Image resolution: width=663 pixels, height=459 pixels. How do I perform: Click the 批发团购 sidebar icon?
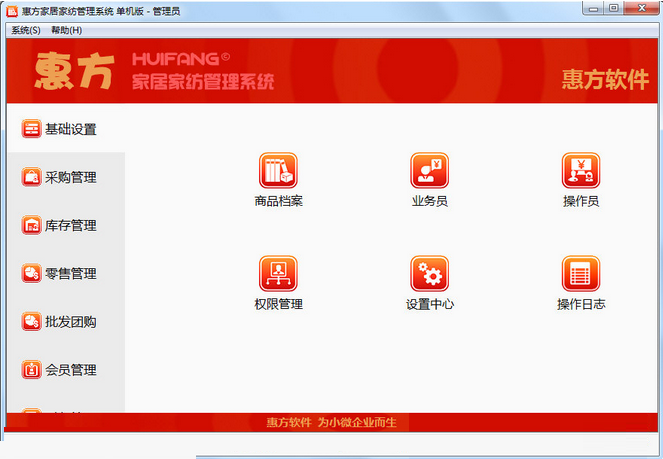(31, 322)
